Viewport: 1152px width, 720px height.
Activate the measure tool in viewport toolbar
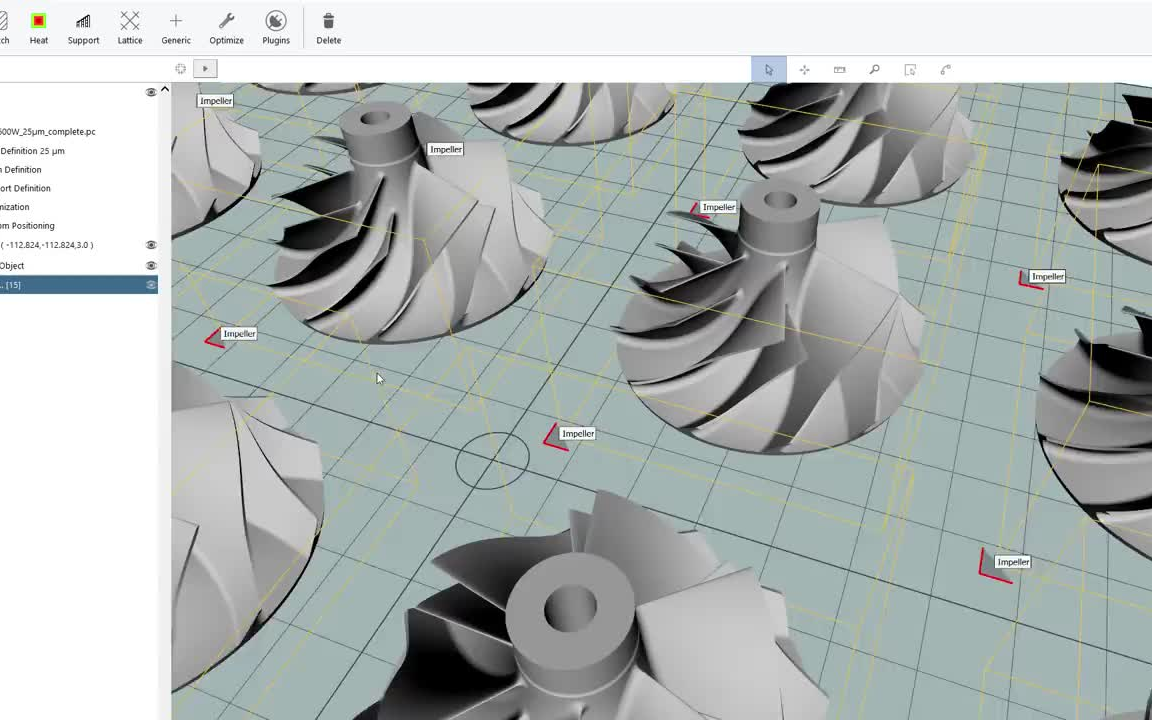pos(839,69)
